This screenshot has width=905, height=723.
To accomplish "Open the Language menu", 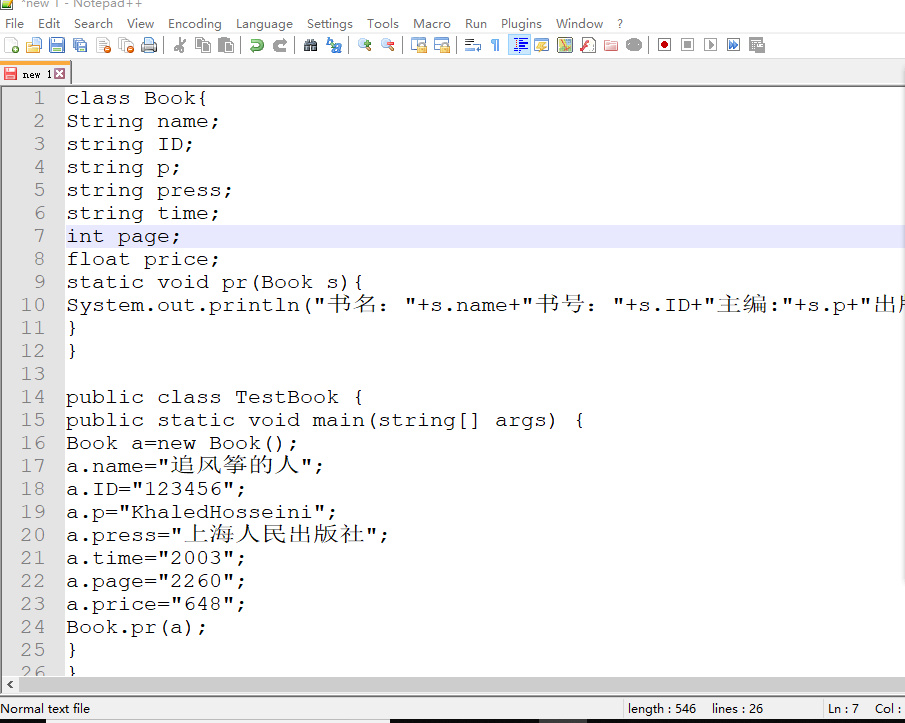I will tap(264, 24).
